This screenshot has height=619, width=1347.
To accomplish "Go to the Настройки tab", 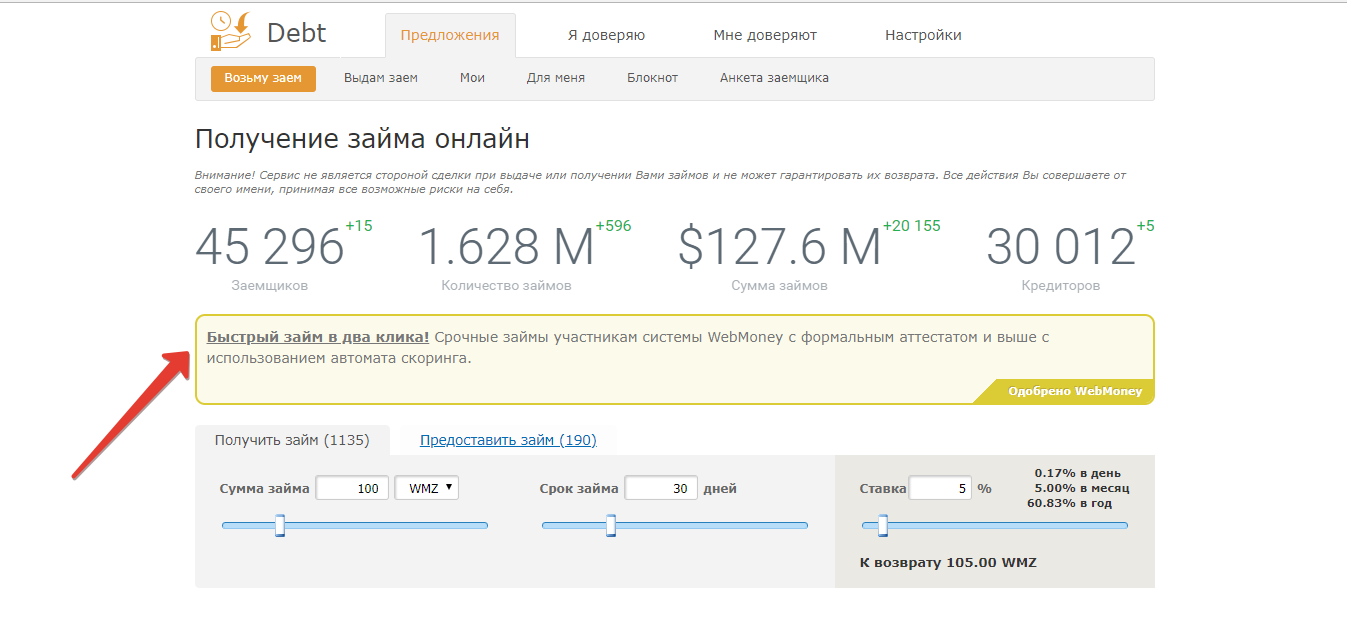I will click(x=923, y=35).
